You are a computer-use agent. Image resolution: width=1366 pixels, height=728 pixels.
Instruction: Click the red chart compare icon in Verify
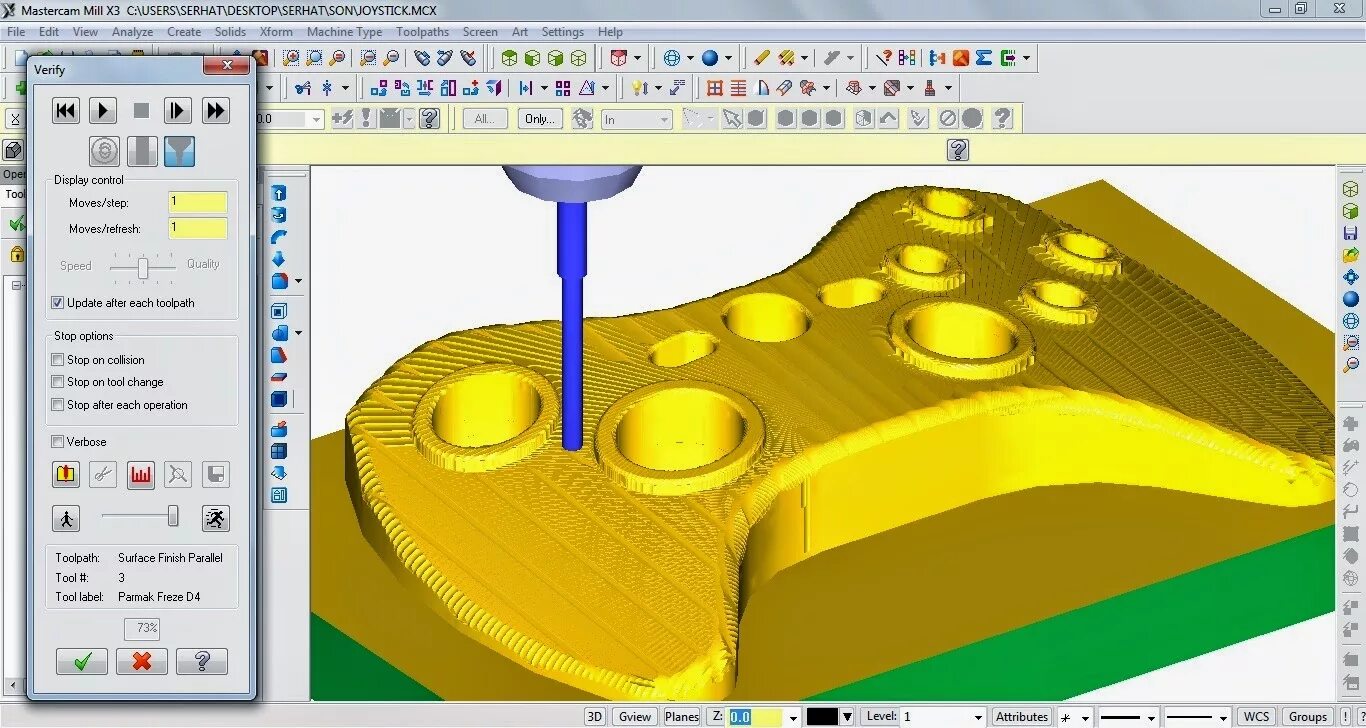pyautogui.click(x=140, y=474)
